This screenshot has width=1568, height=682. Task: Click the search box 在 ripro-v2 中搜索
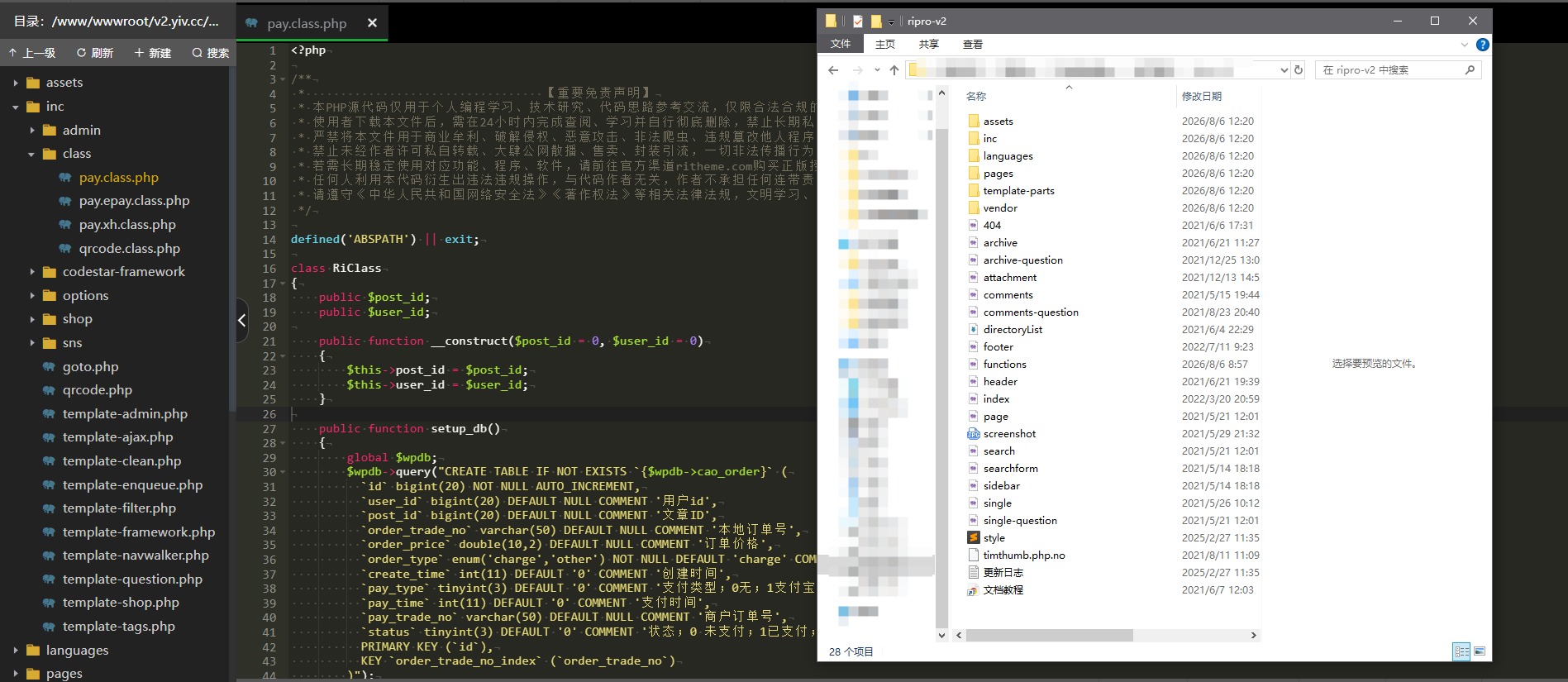coord(1398,70)
